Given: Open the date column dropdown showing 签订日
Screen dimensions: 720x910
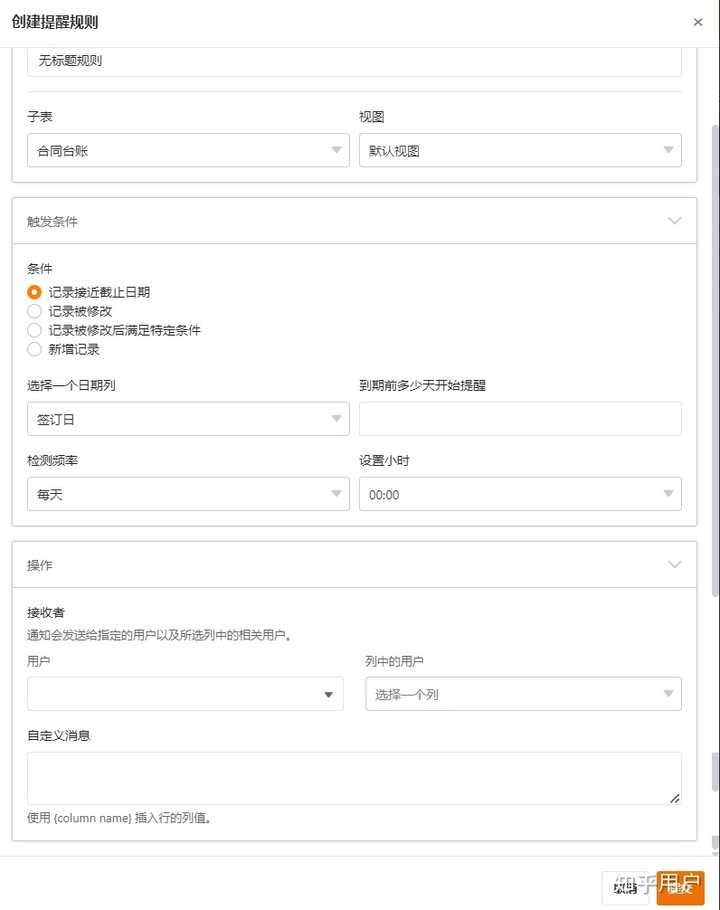Looking at the screenshot, I should pos(188,419).
